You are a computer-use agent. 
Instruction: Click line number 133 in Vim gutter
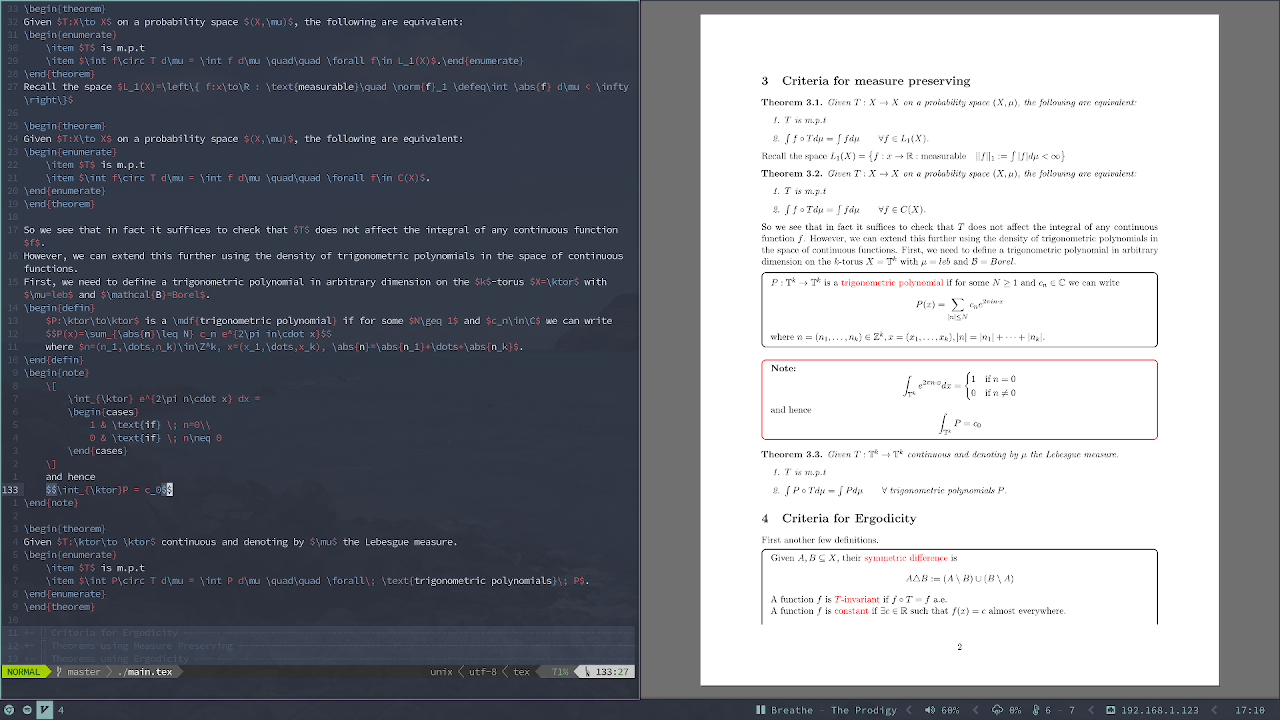(x=11, y=490)
